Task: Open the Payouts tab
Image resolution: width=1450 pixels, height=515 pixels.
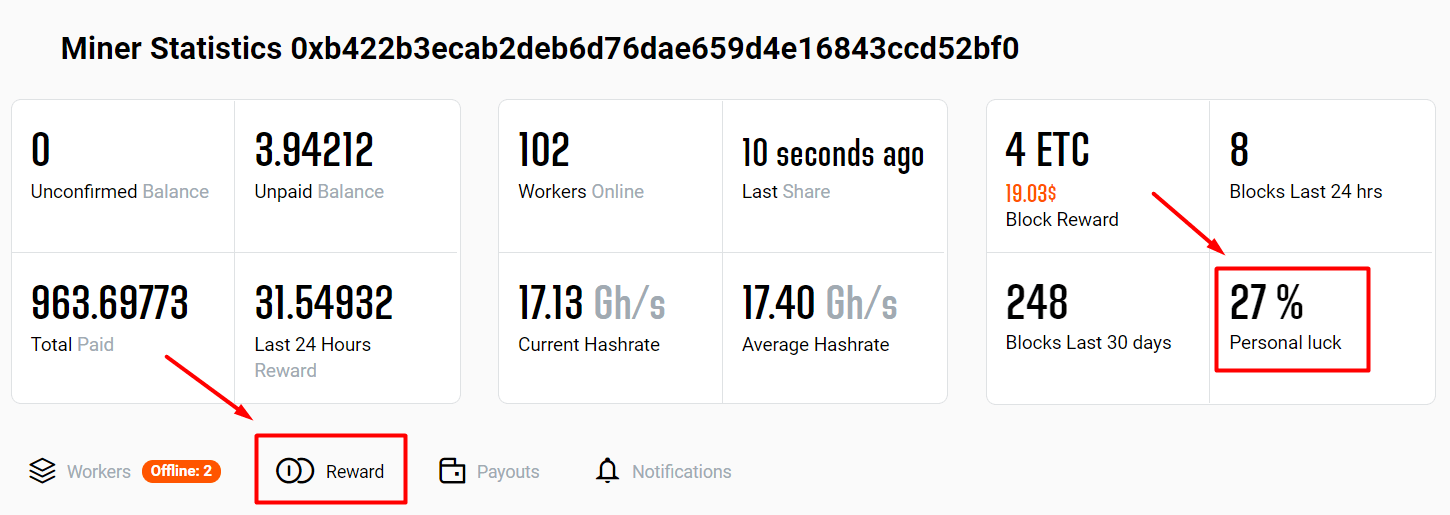Action: (507, 472)
